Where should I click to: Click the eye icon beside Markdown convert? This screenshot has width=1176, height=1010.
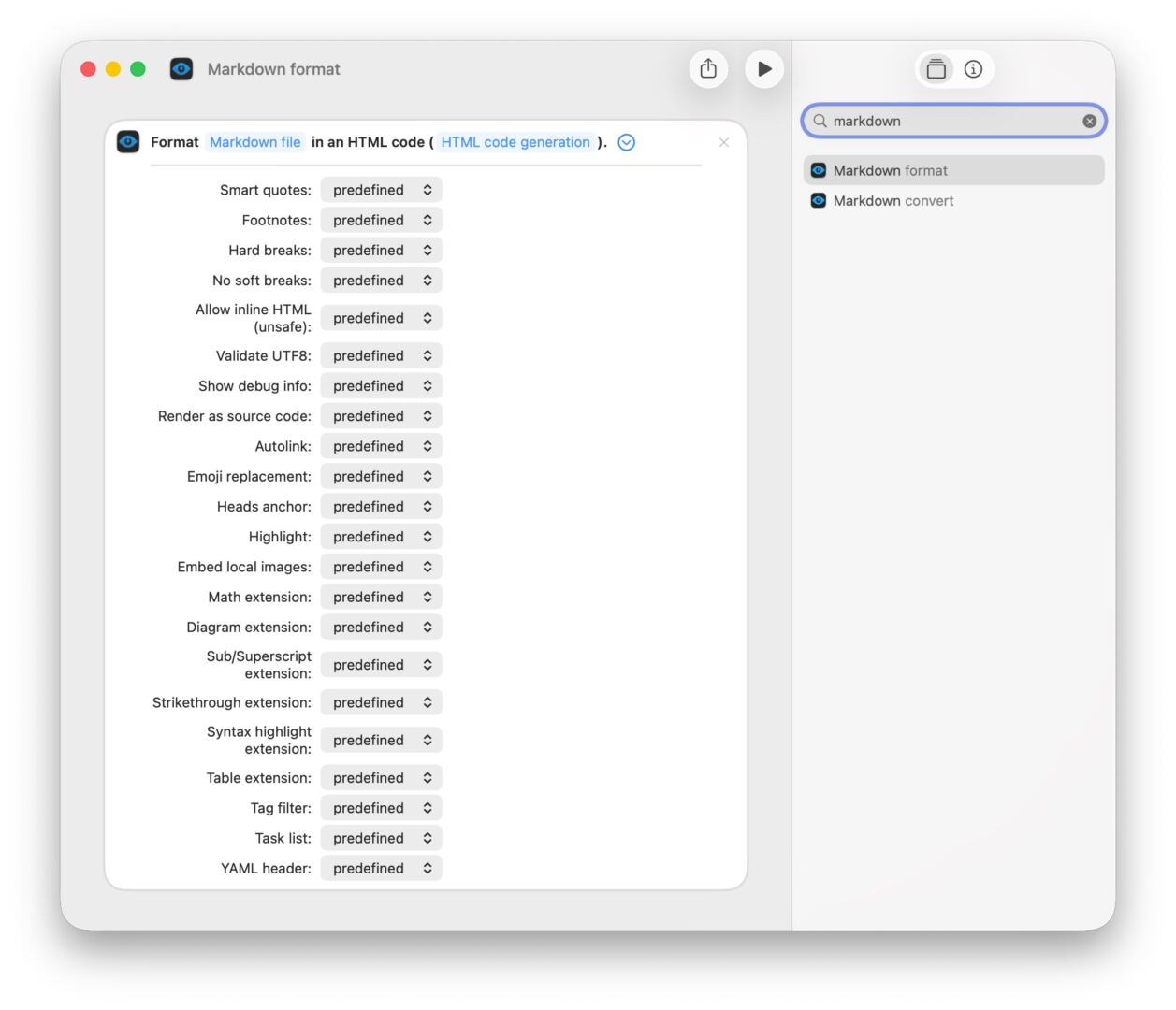pyautogui.click(x=818, y=200)
